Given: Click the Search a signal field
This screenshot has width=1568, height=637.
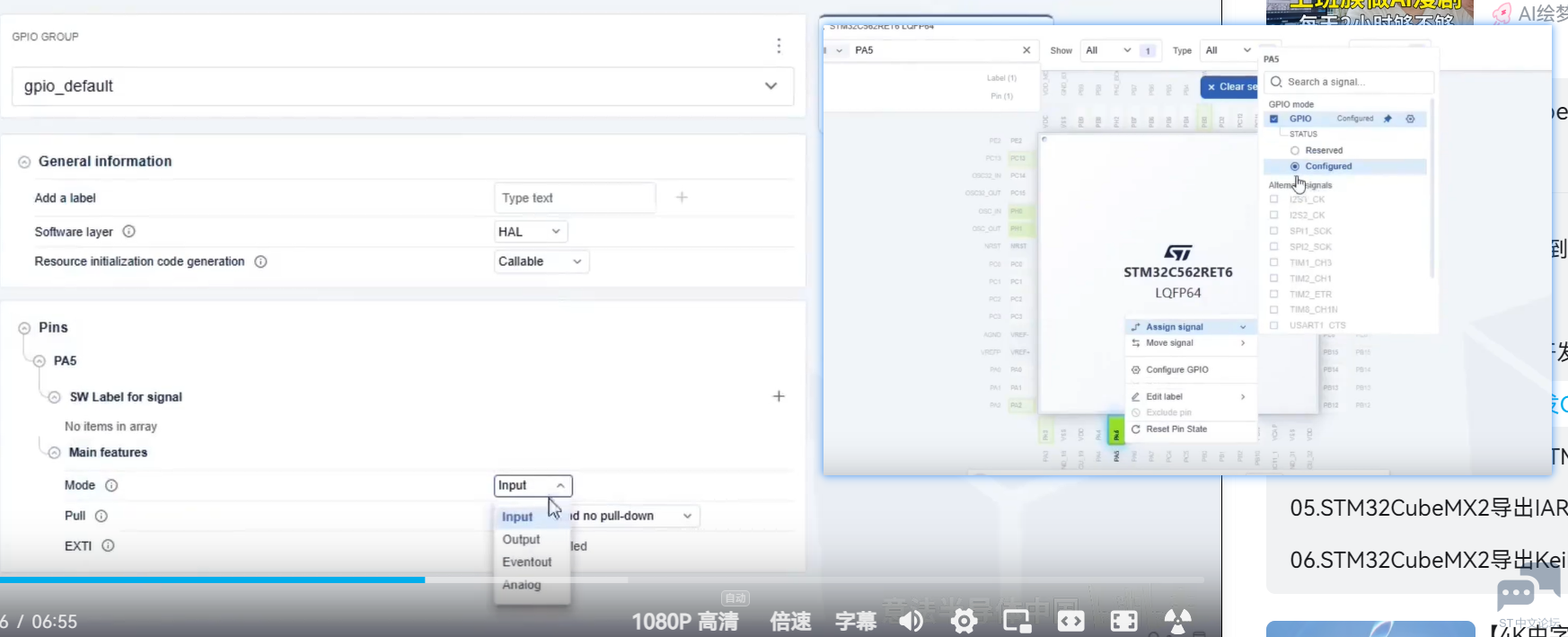Looking at the screenshot, I should click(x=1349, y=82).
